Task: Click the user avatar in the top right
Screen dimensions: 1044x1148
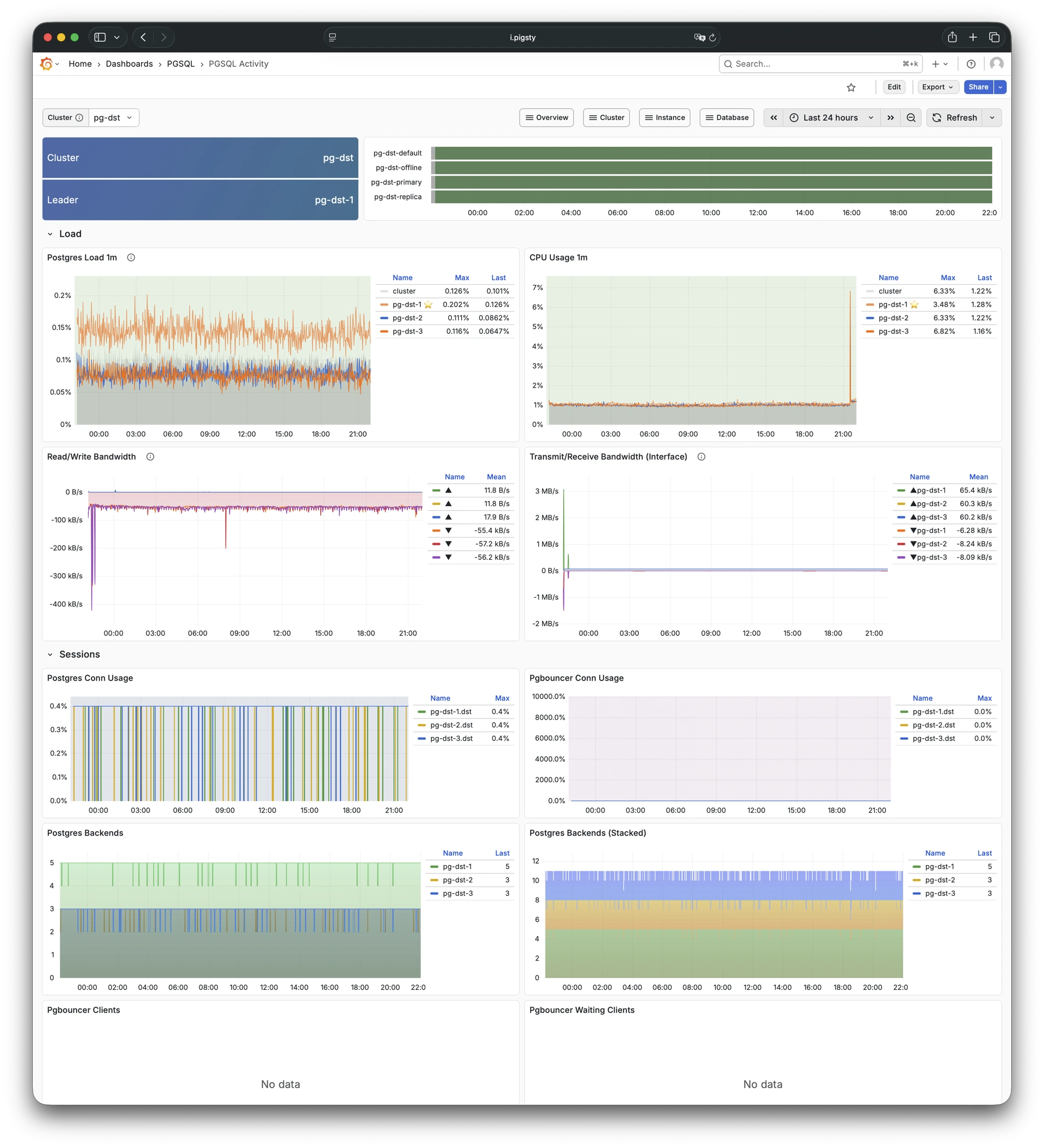Action: 996,63
